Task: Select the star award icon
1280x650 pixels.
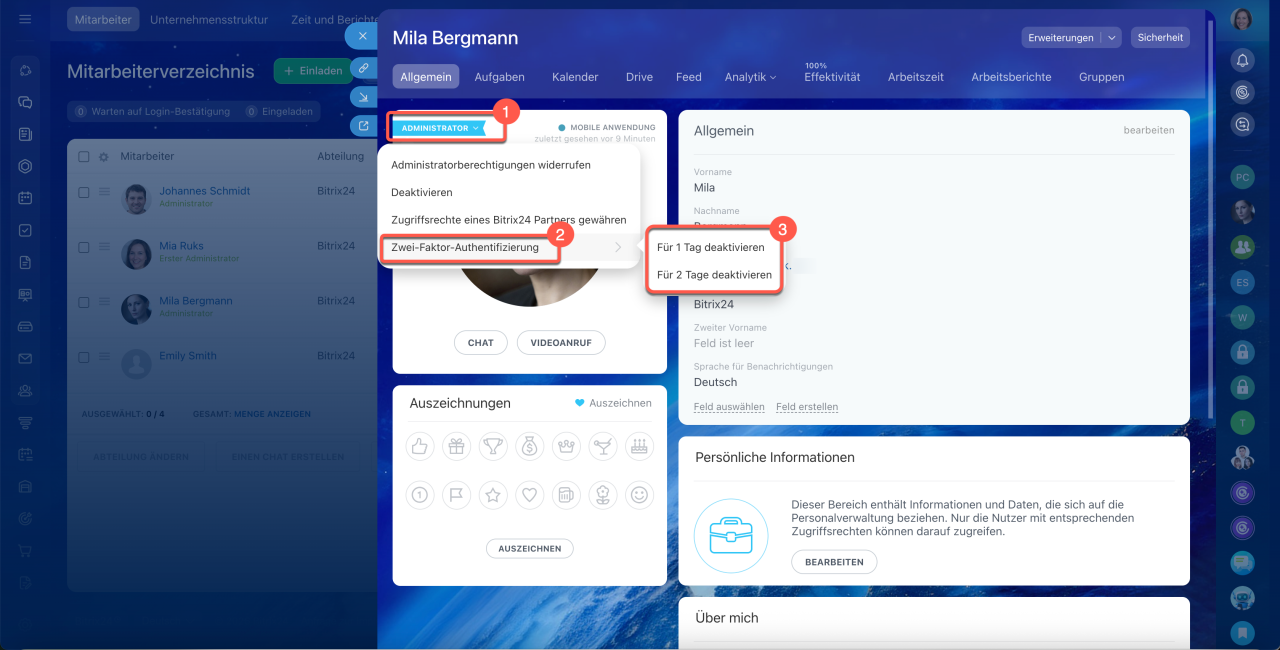Action: [493, 493]
